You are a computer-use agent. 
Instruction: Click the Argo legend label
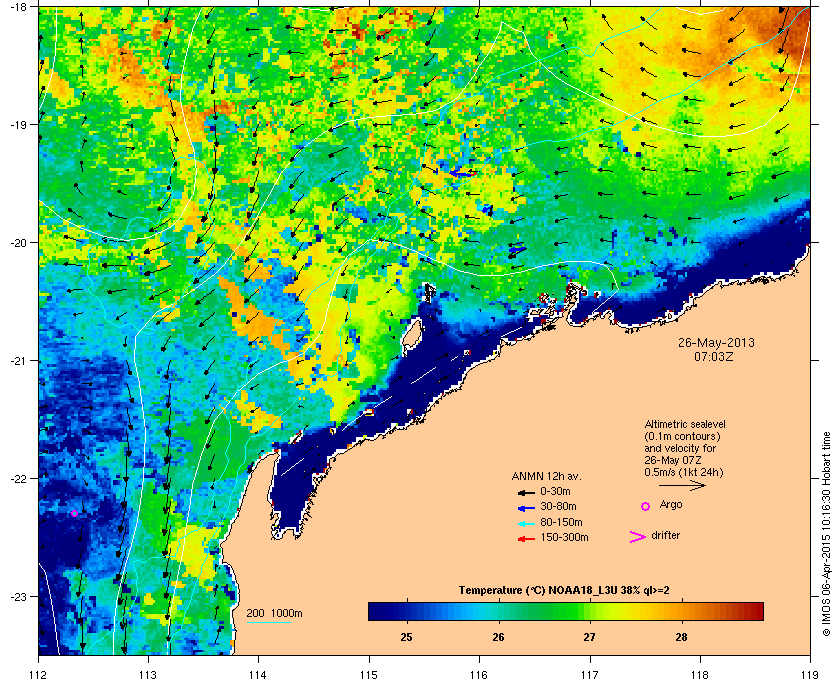point(671,505)
